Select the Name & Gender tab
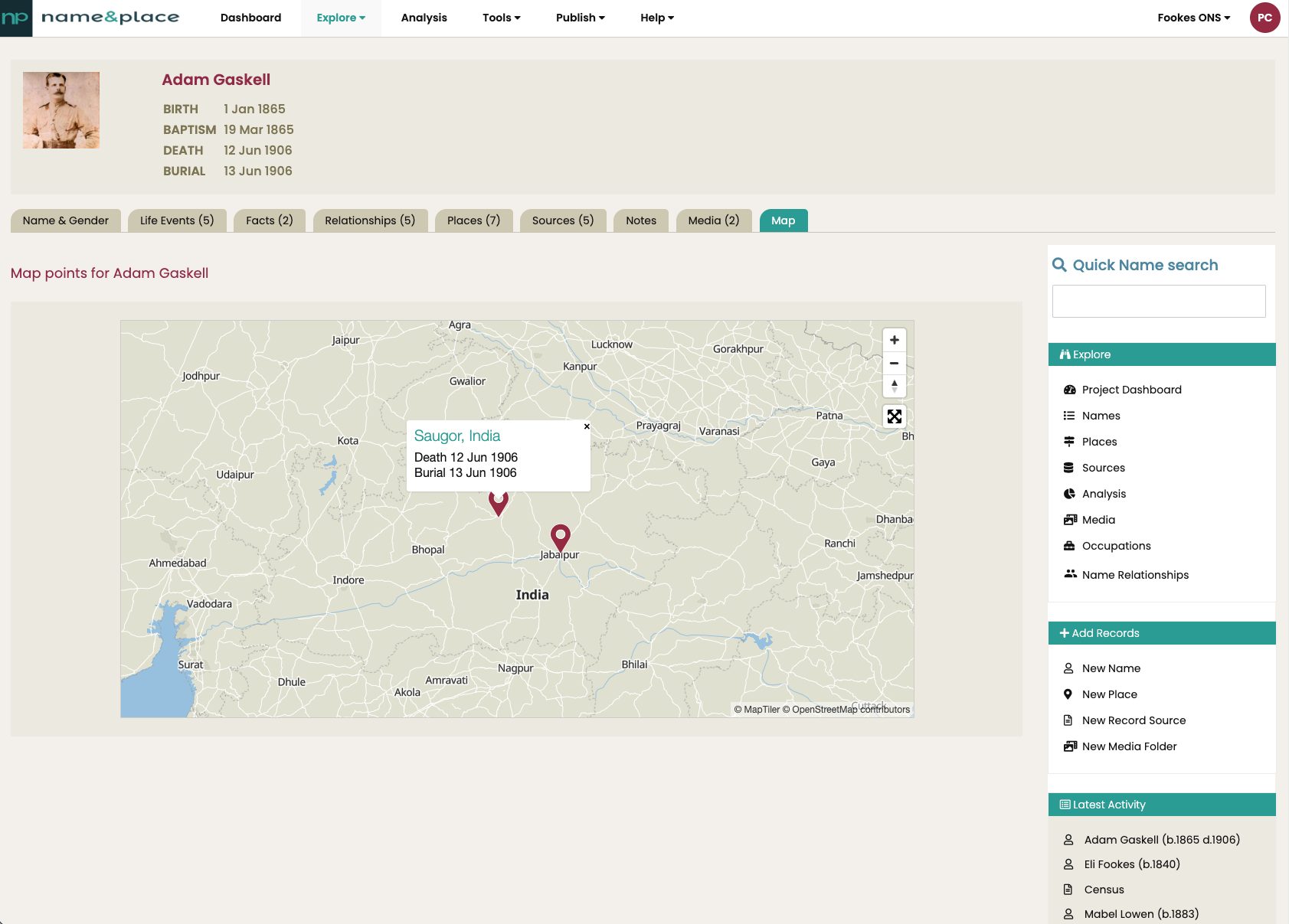Screen dimensions: 1289x924 [x=66, y=220]
